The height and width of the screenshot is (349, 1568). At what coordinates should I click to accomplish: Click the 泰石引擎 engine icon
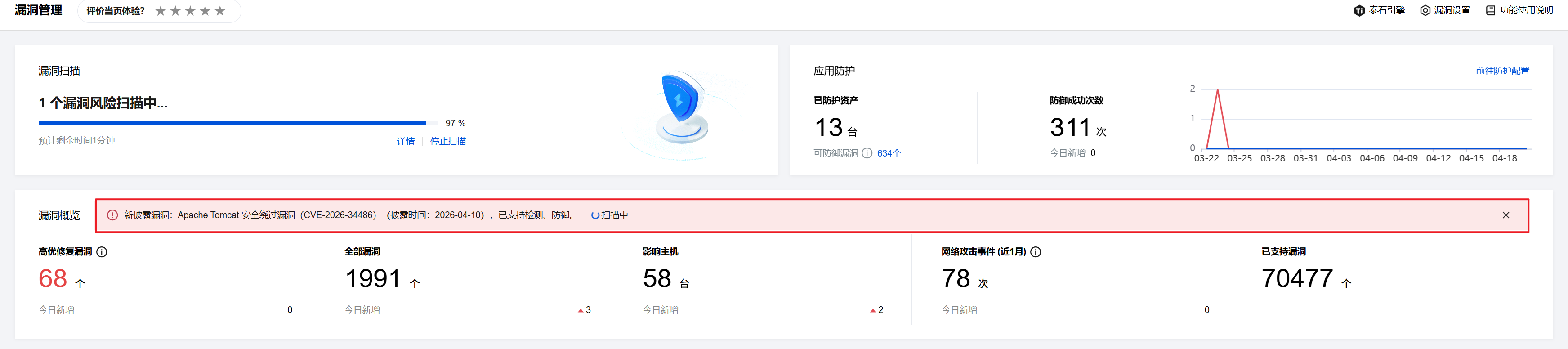(1359, 10)
